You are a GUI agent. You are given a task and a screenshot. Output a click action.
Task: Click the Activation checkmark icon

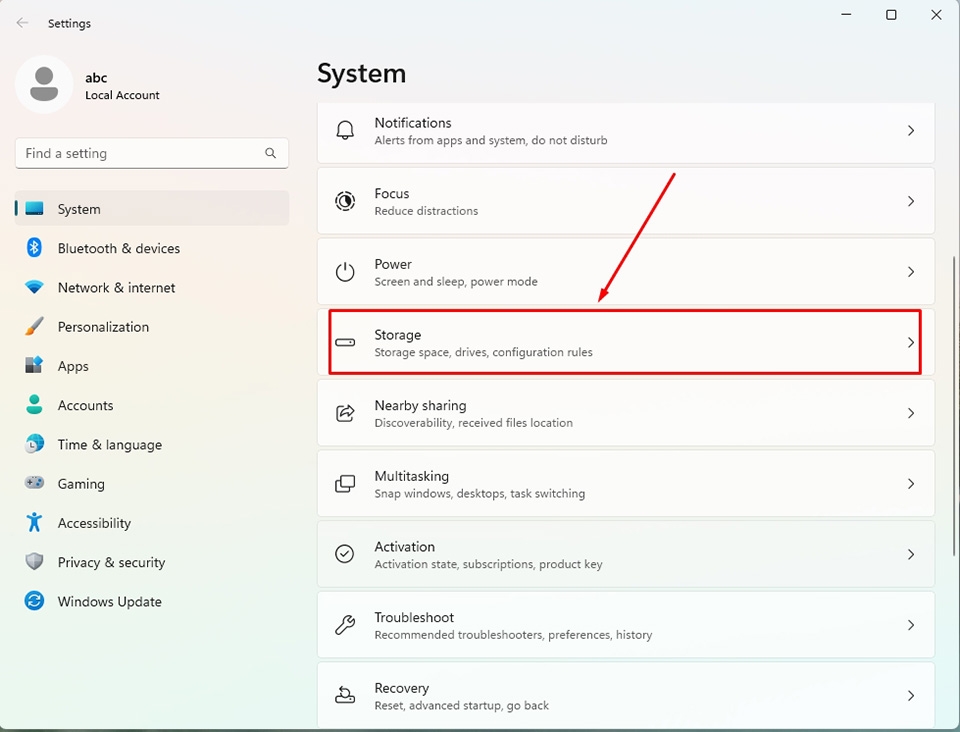click(x=345, y=554)
